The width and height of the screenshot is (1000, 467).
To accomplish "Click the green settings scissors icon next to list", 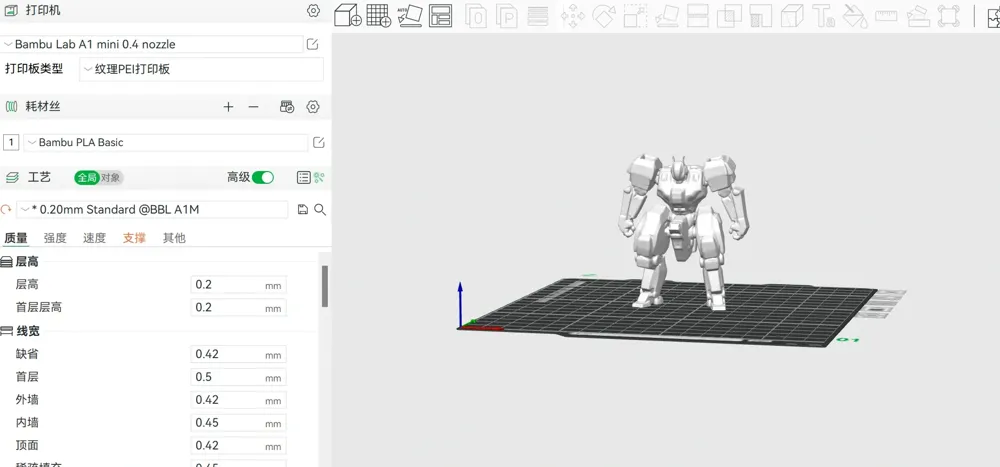I will [320, 177].
